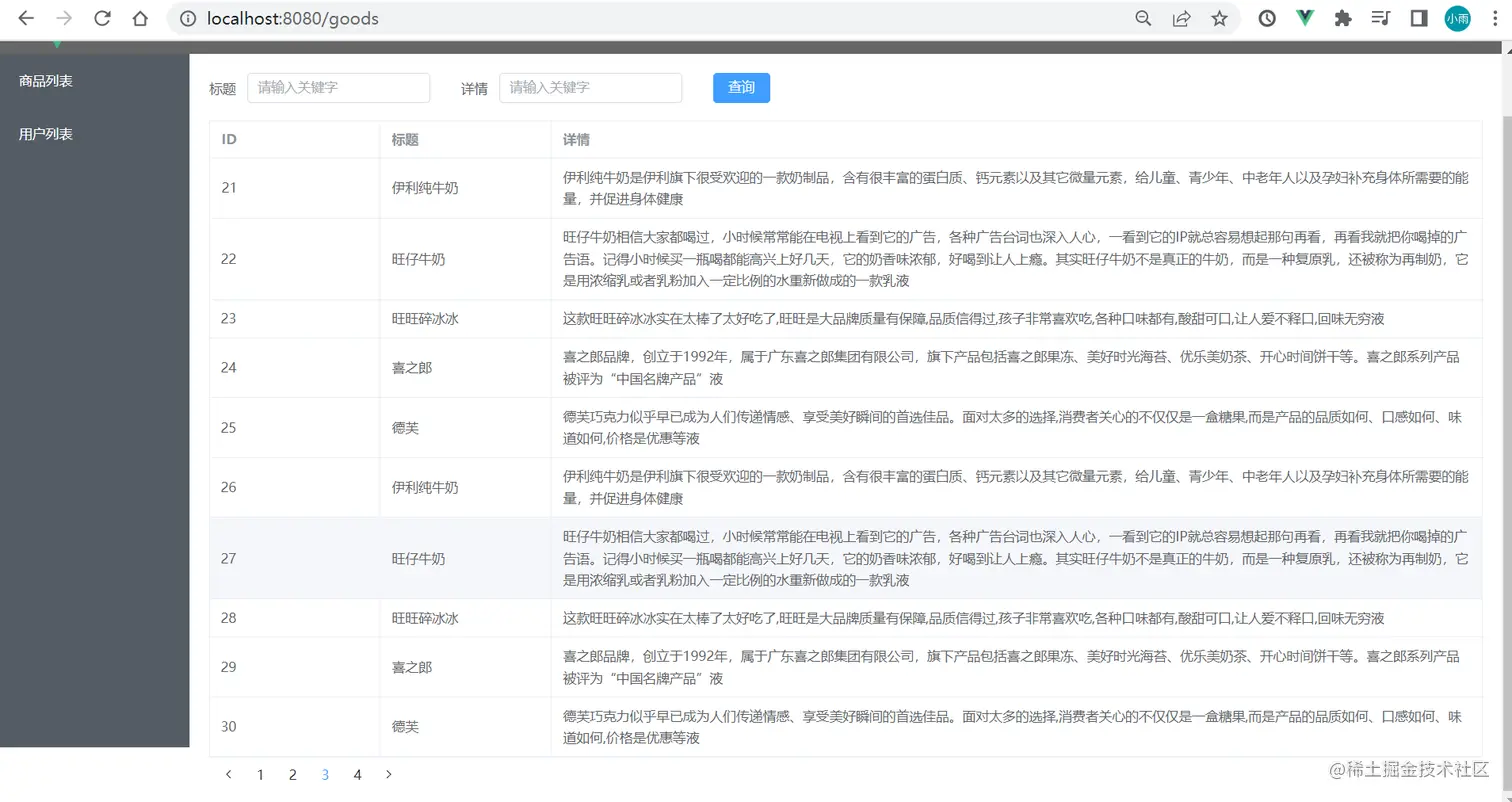Navigate back with the browser back arrow
Viewport: 1512px width, 802px height.
click(25, 18)
